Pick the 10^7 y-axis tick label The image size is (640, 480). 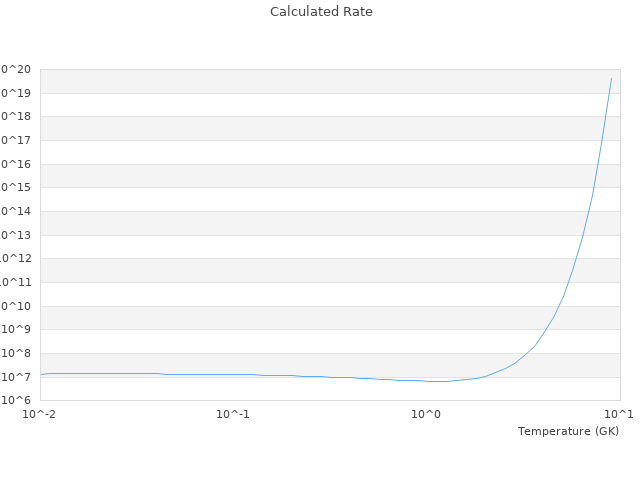(18, 377)
